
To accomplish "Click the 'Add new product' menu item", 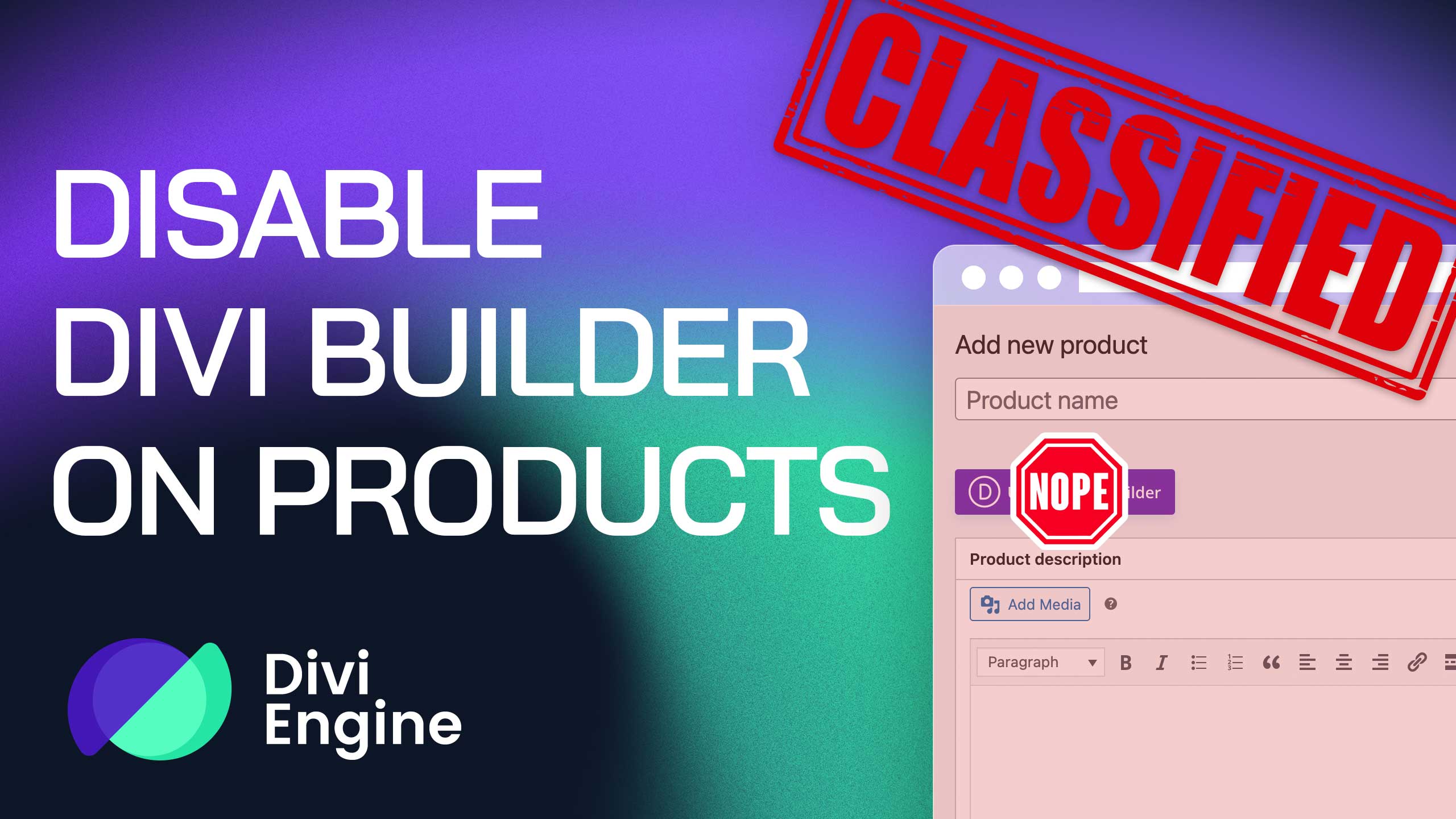I will tap(1050, 345).
